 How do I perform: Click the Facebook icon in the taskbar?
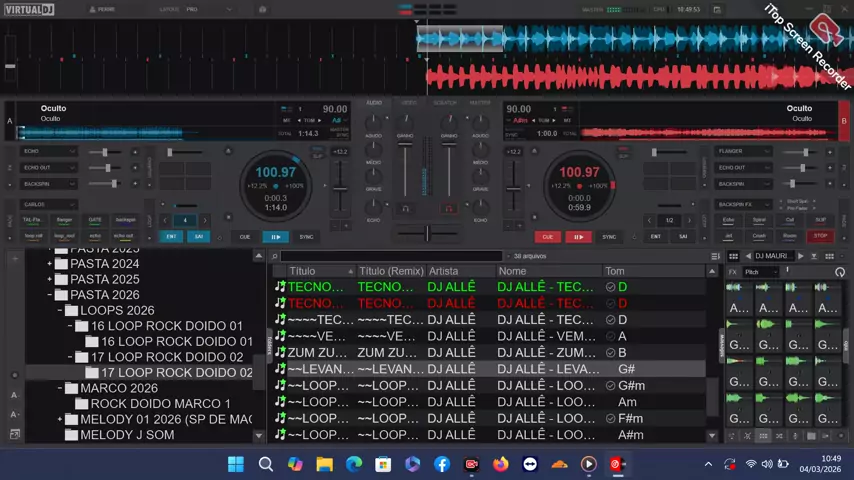[x=442, y=464]
